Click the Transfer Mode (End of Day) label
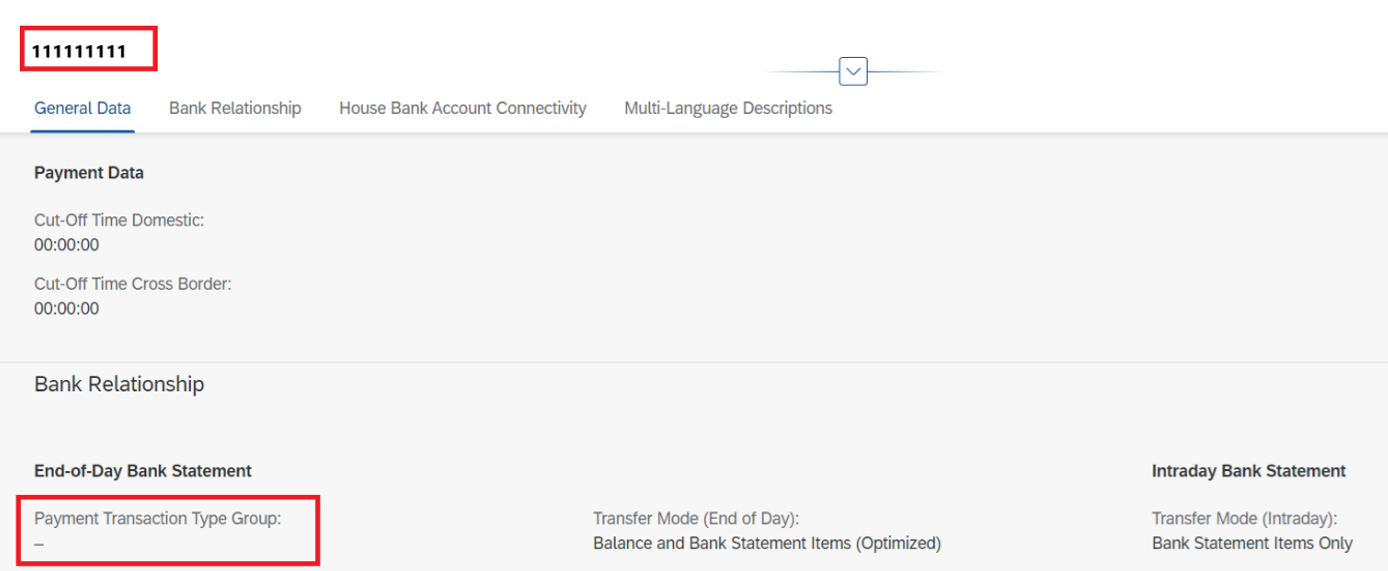Image resolution: width=1388 pixels, height=571 pixels. tap(696, 519)
